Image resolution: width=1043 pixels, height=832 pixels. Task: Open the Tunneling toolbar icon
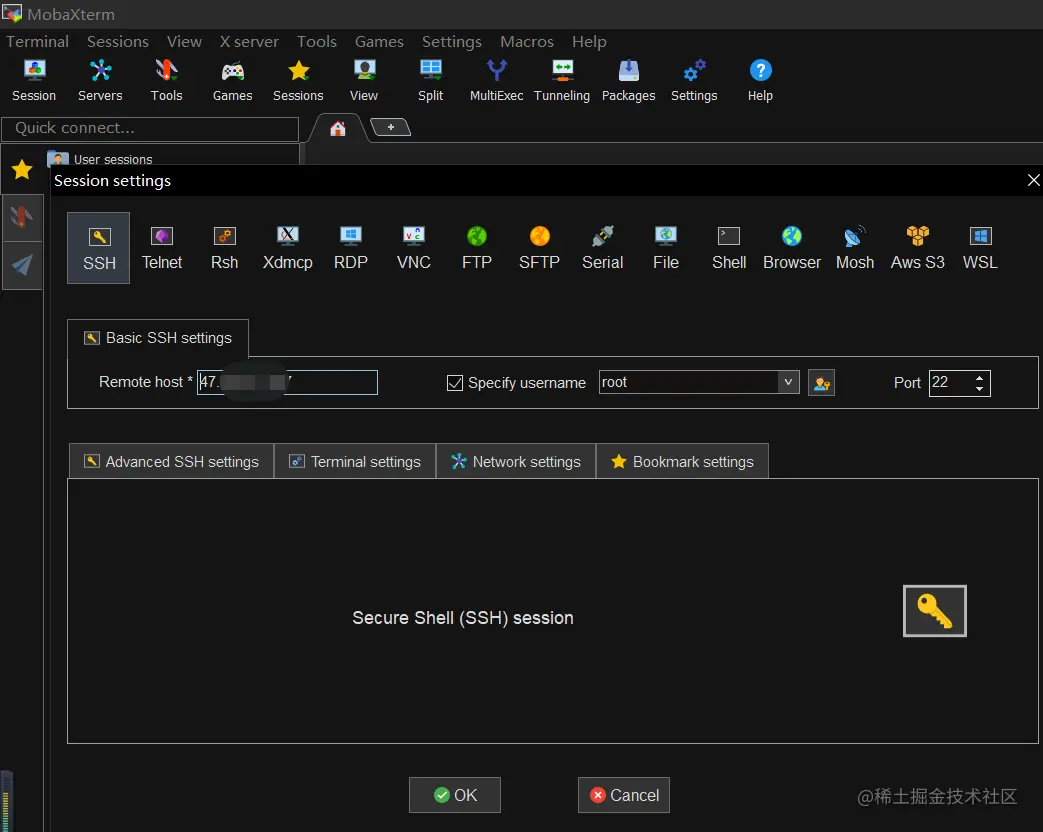pos(562,80)
